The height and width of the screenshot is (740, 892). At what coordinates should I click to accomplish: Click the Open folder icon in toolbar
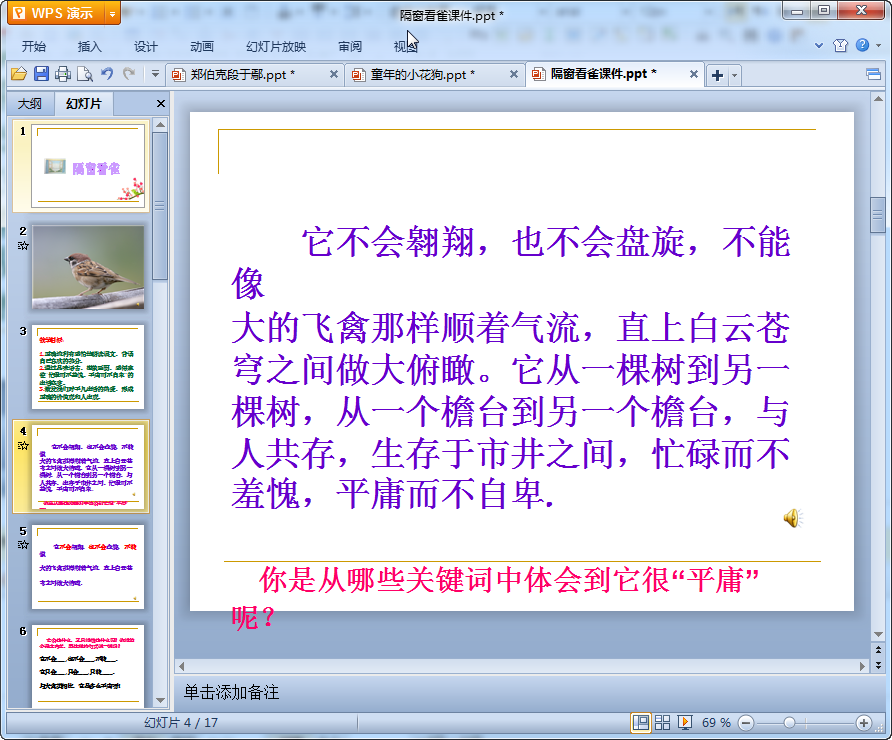[19, 74]
